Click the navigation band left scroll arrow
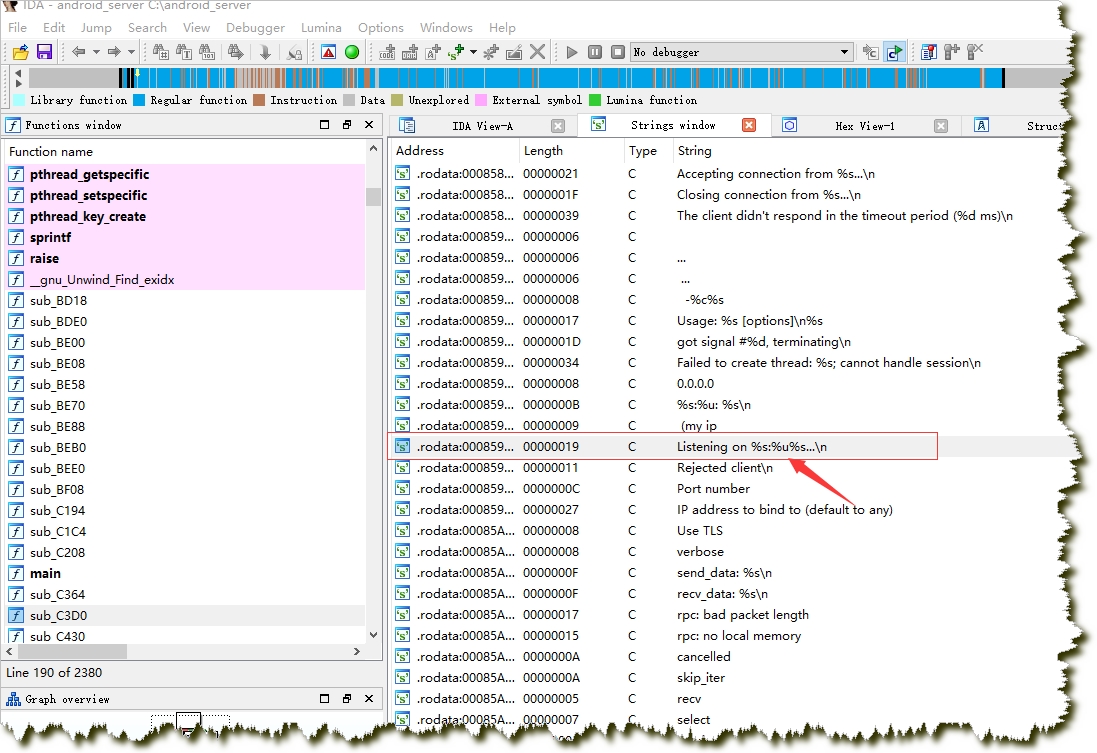The height and width of the screenshot is (753, 1097). click(x=18, y=73)
